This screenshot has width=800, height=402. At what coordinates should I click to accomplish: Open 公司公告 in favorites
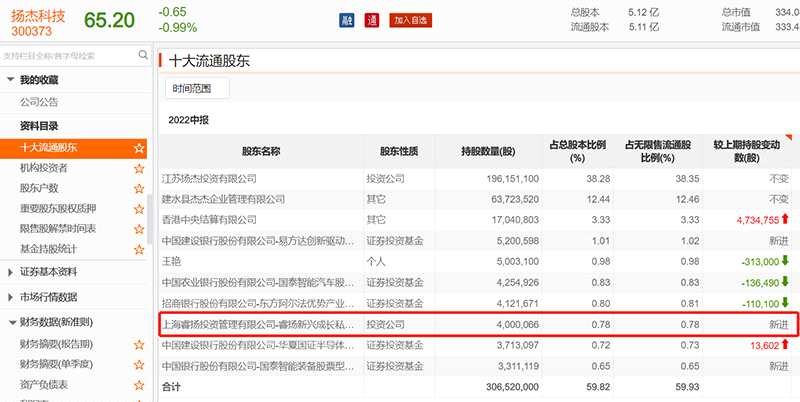click(x=39, y=102)
